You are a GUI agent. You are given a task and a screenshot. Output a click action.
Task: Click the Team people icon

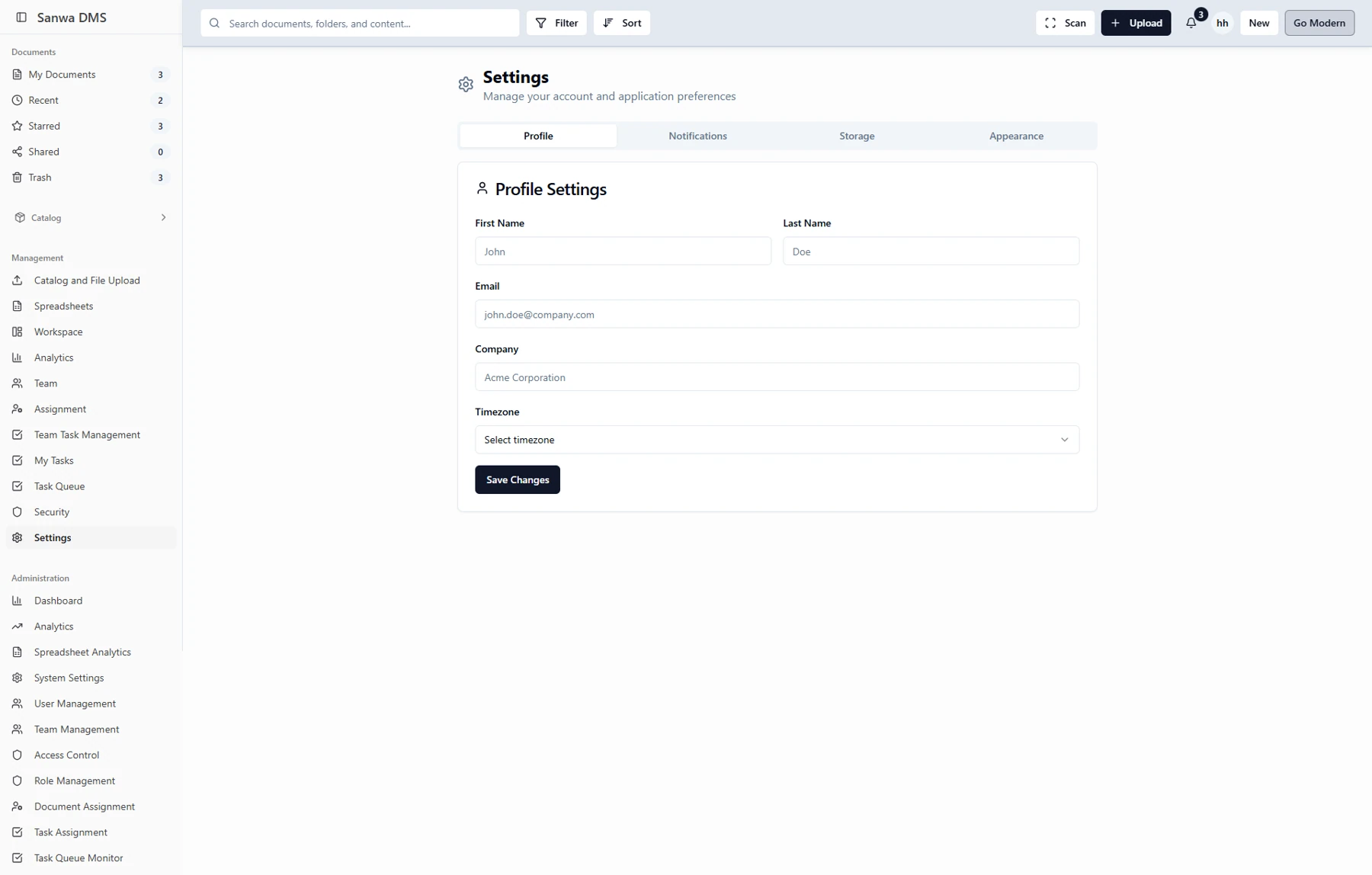17,383
